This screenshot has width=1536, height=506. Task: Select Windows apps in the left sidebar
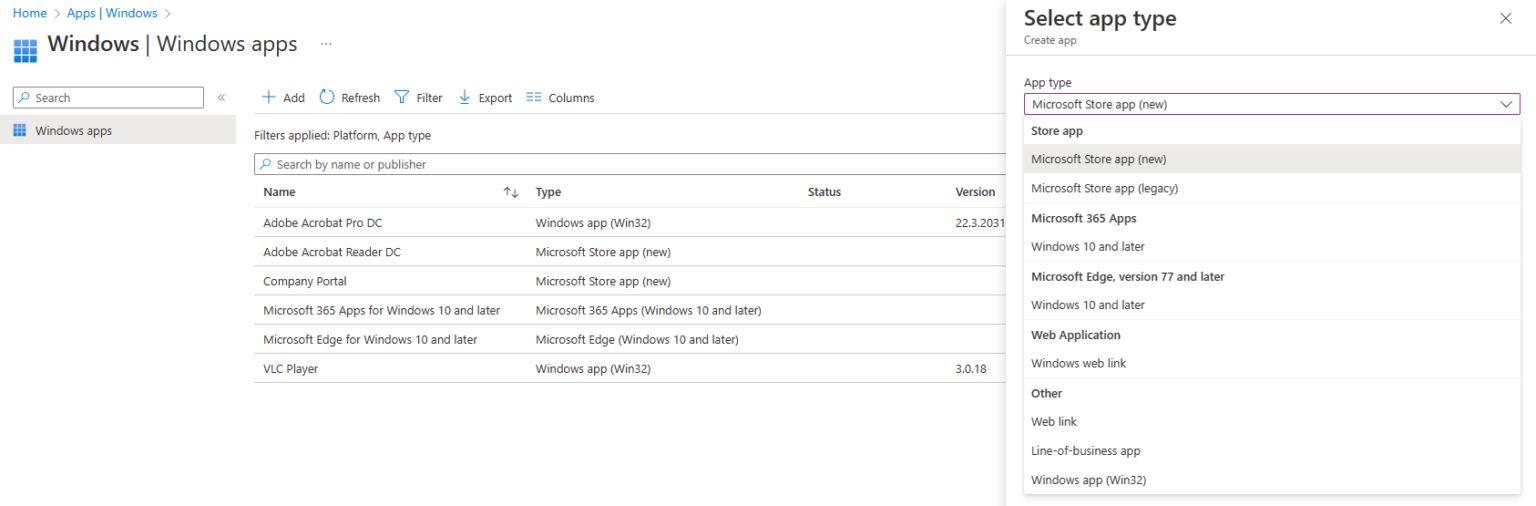click(x=118, y=130)
